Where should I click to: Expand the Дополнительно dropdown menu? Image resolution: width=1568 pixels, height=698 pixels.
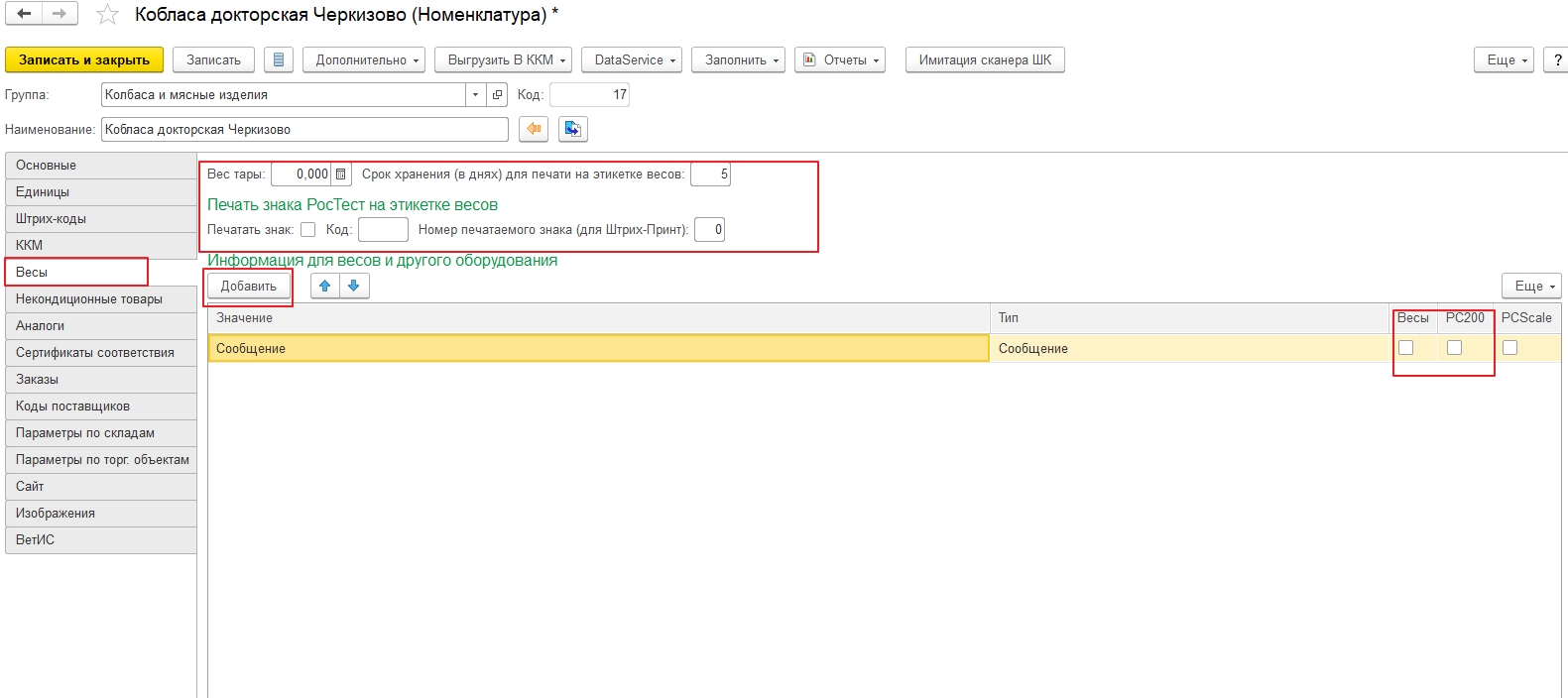pos(364,60)
